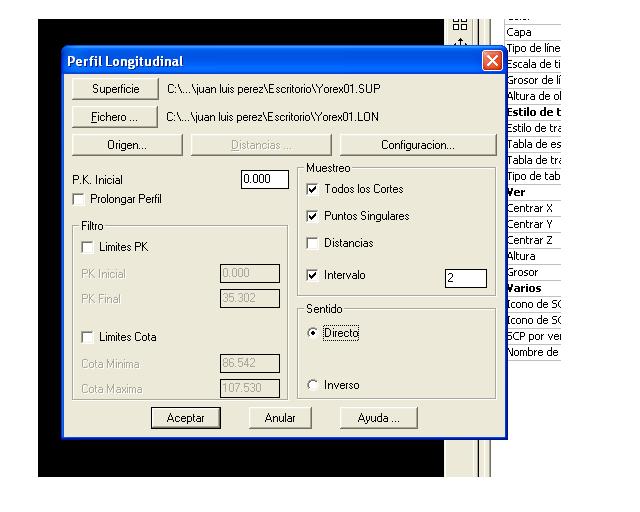Select the Escala de ti property row

533,64
